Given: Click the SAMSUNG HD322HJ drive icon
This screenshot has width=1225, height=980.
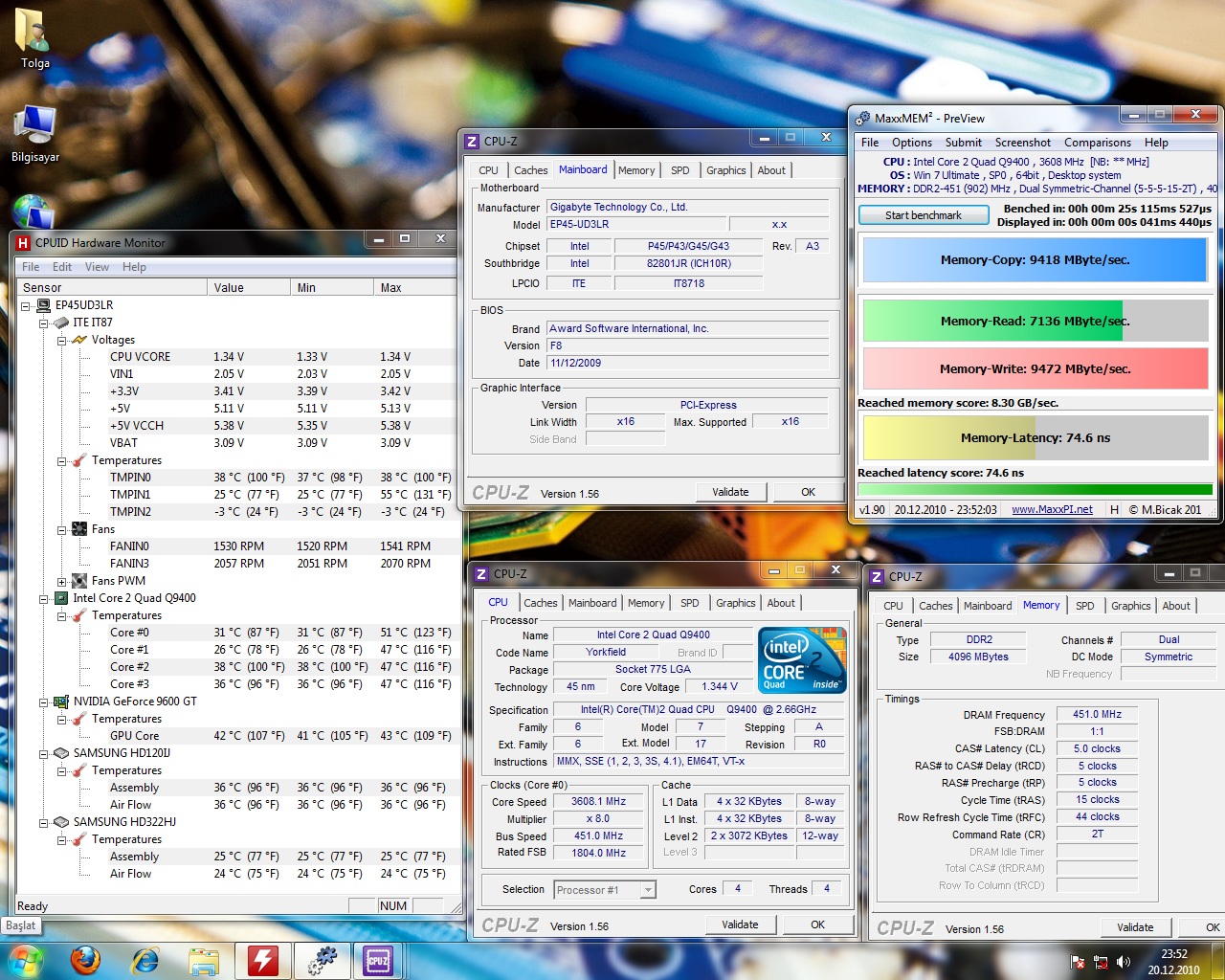Looking at the screenshot, I should (x=62, y=822).
